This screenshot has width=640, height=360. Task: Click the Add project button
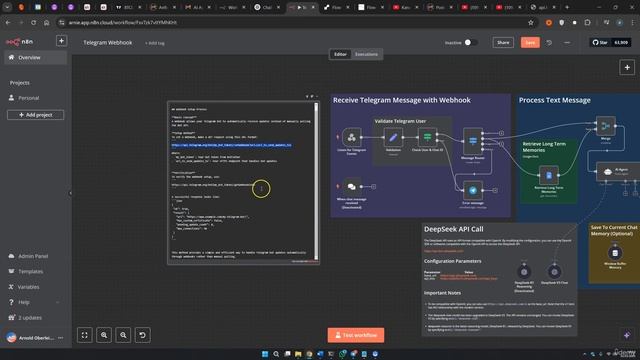[36, 115]
